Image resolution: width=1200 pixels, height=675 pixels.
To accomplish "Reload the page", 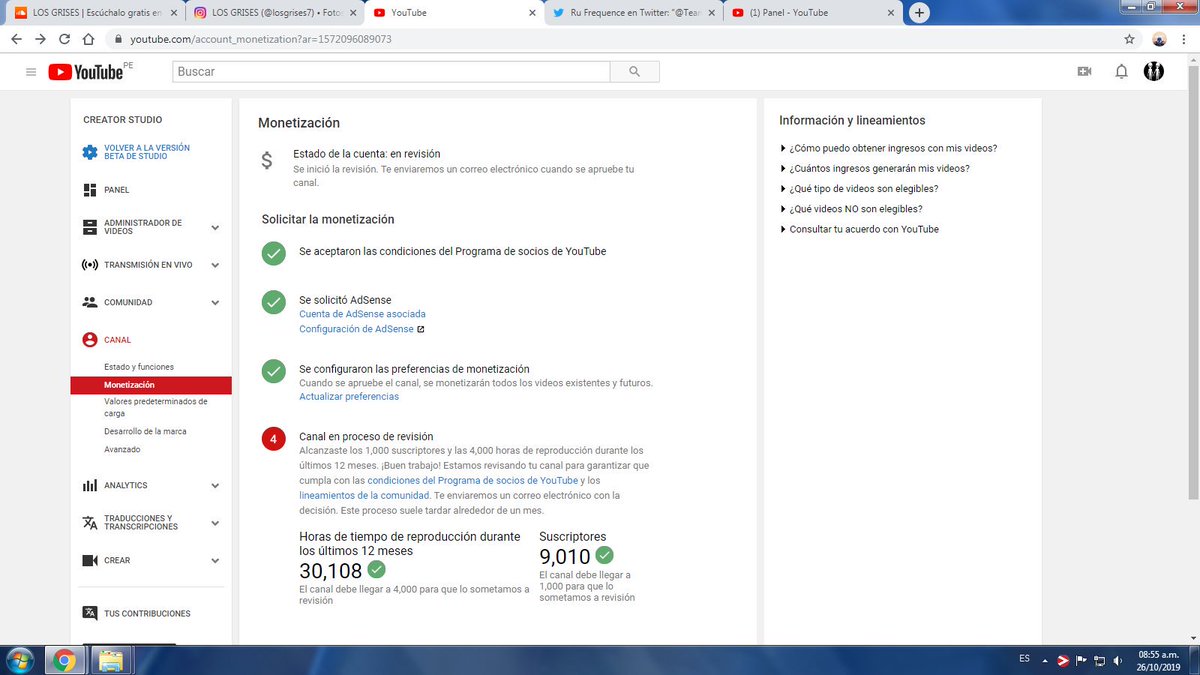I will 64,39.
